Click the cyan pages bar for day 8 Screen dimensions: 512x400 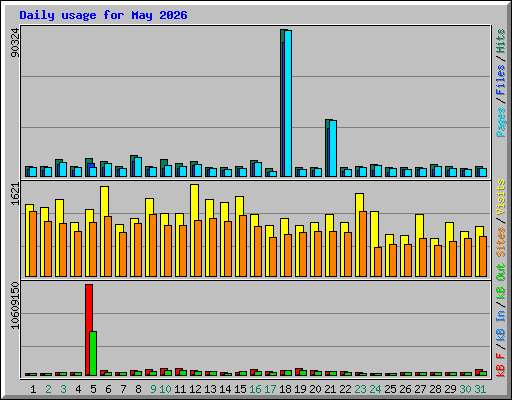(138, 167)
